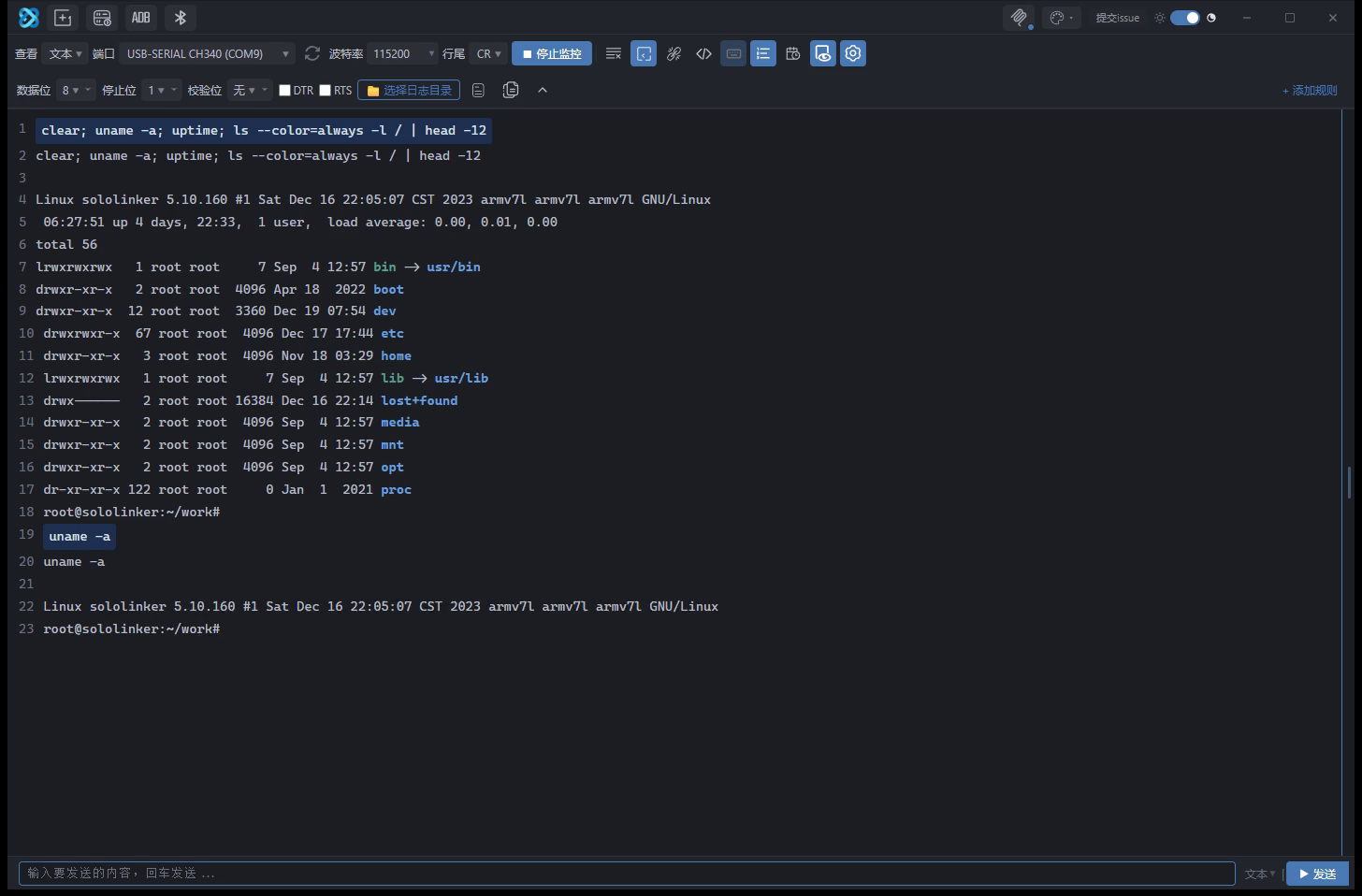
Task: Toggle the eye preview icon
Action: [x=823, y=53]
